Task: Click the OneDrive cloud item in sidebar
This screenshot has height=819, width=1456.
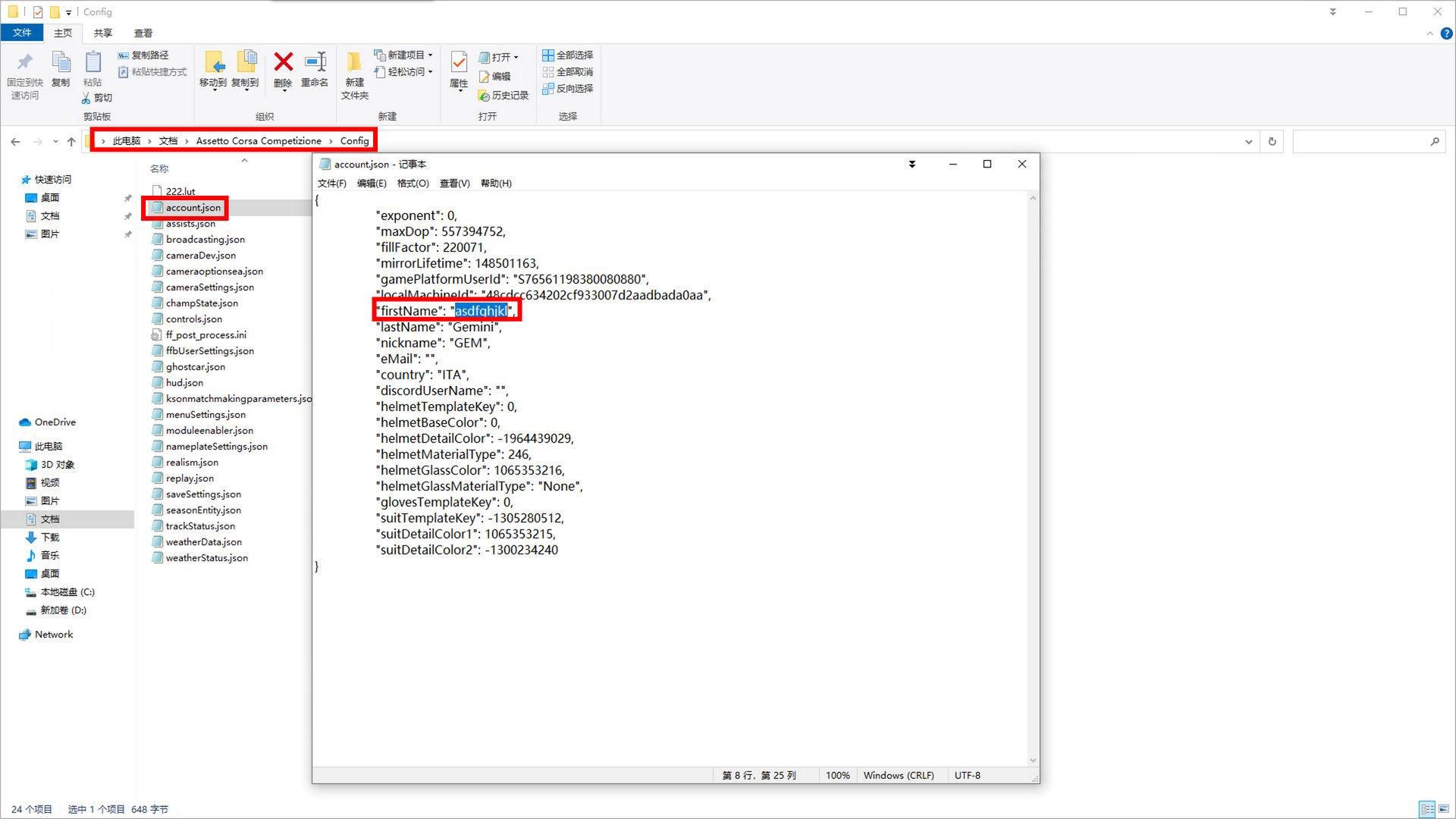Action: click(x=47, y=422)
